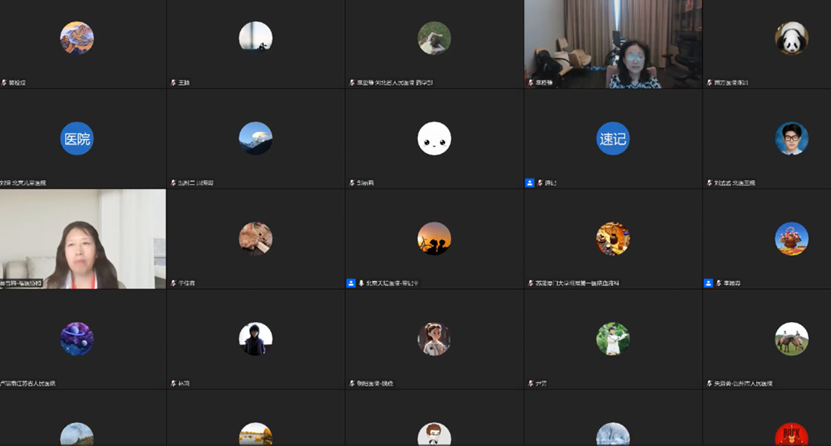Click muted mic icon in window silhouette tile
The image size is (831, 446).
coord(173,83)
